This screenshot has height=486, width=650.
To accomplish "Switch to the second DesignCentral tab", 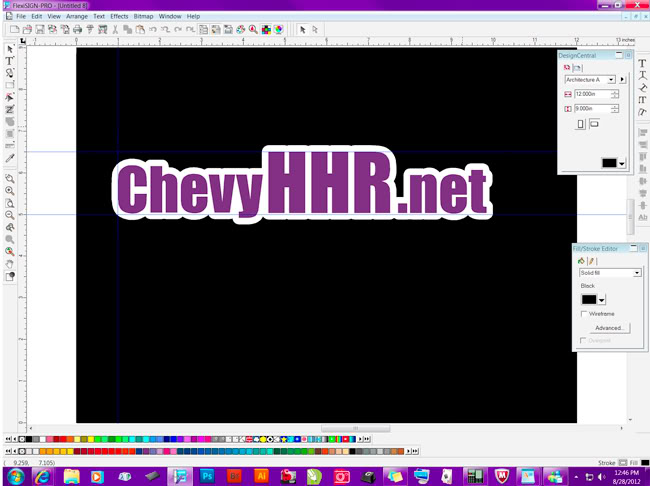I will [577, 68].
